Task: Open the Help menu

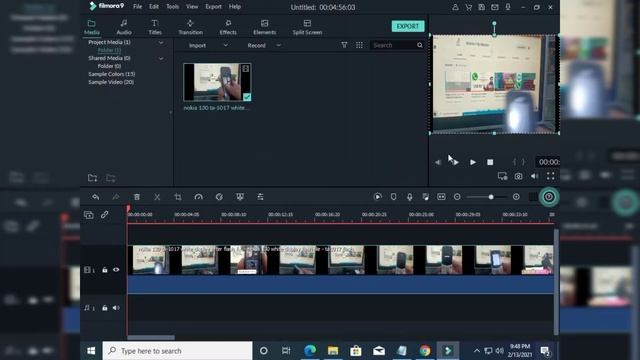Action: pos(235,7)
